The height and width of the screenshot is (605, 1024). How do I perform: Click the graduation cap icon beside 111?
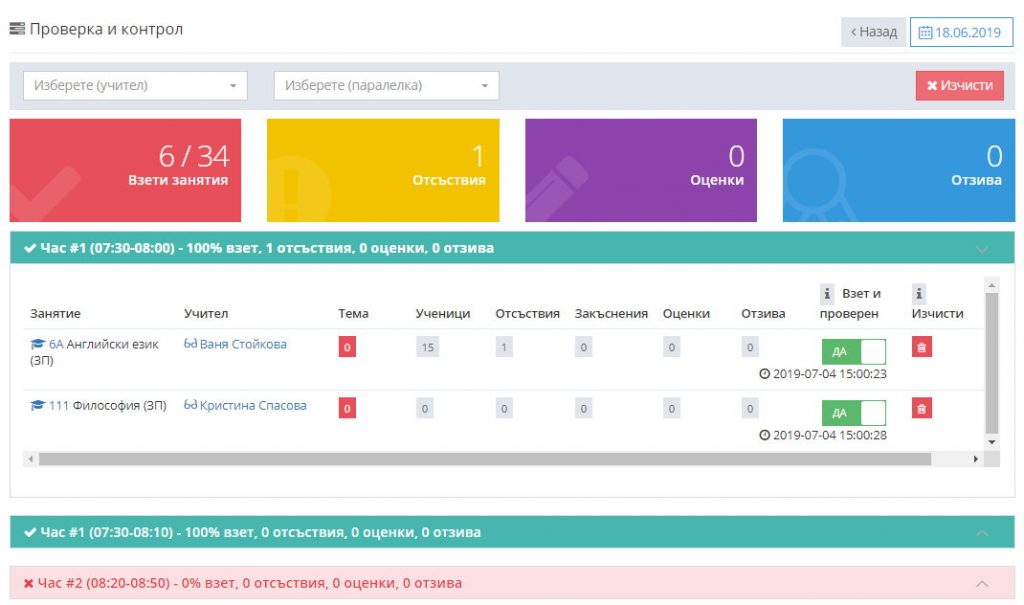click(38, 406)
